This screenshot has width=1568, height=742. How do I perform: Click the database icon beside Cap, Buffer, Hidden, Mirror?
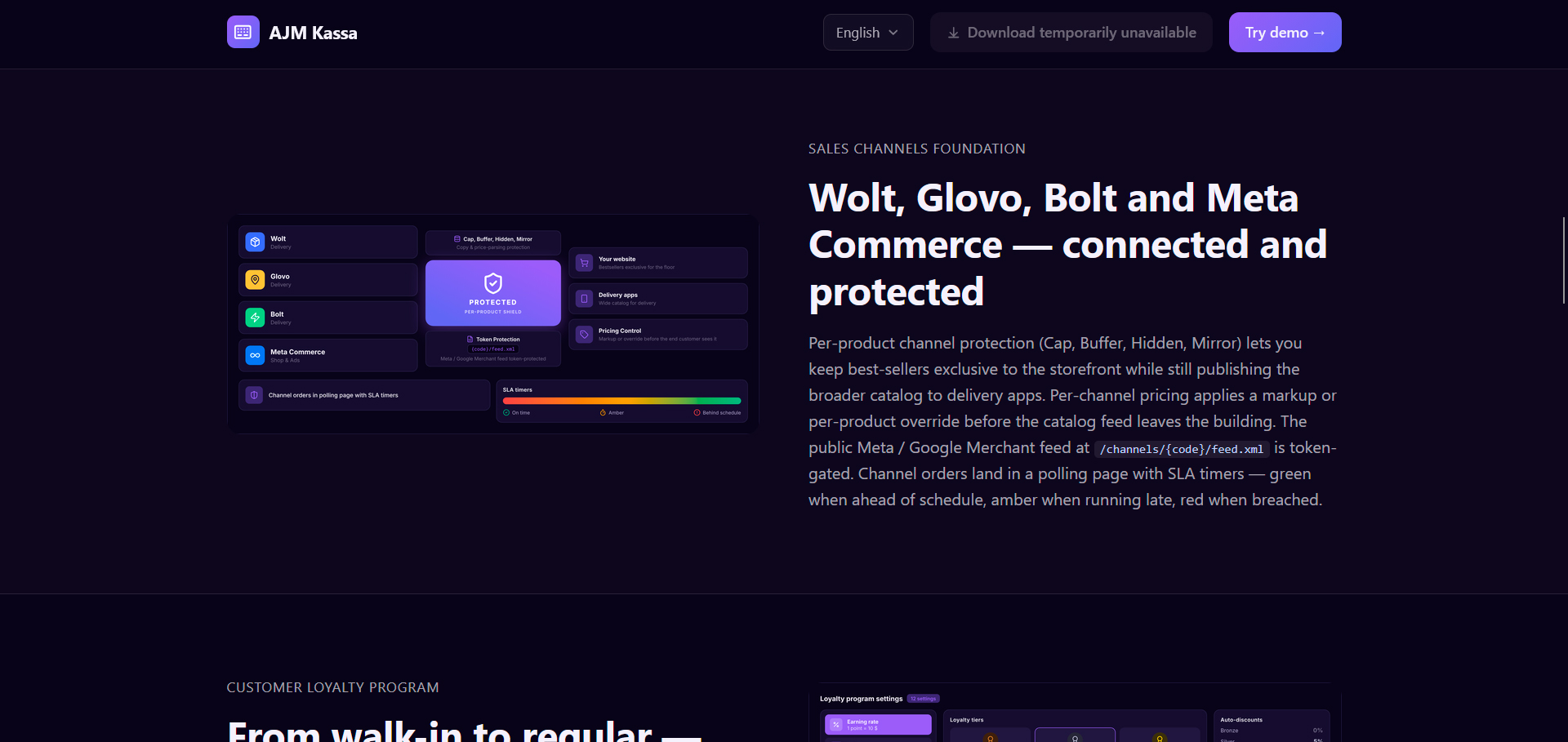click(x=457, y=239)
